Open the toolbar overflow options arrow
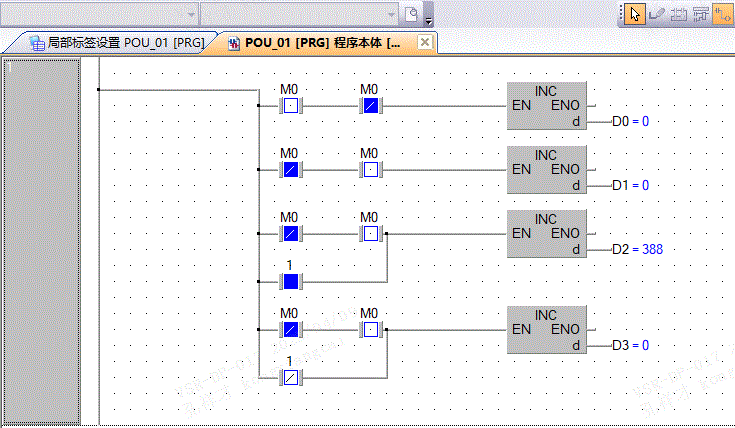 tap(429, 16)
